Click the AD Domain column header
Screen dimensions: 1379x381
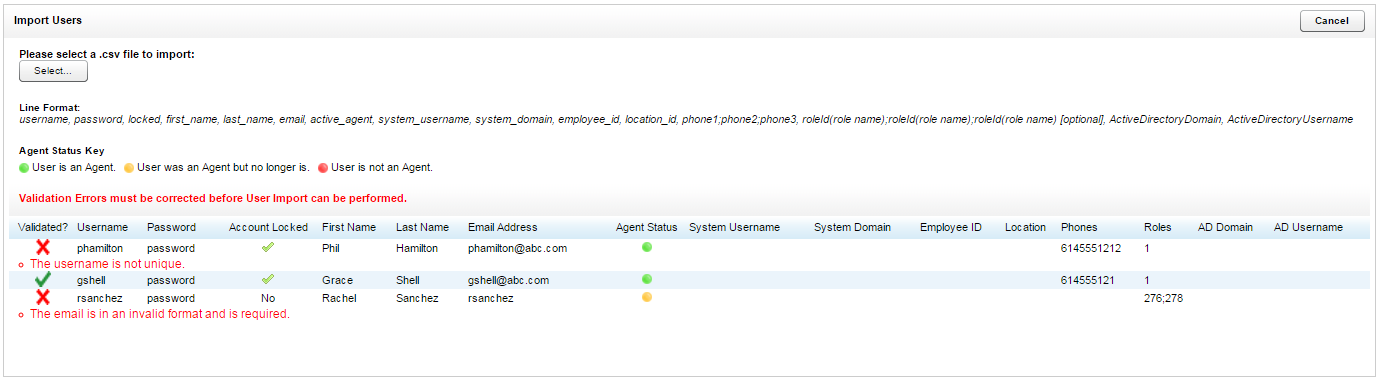pos(1225,227)
